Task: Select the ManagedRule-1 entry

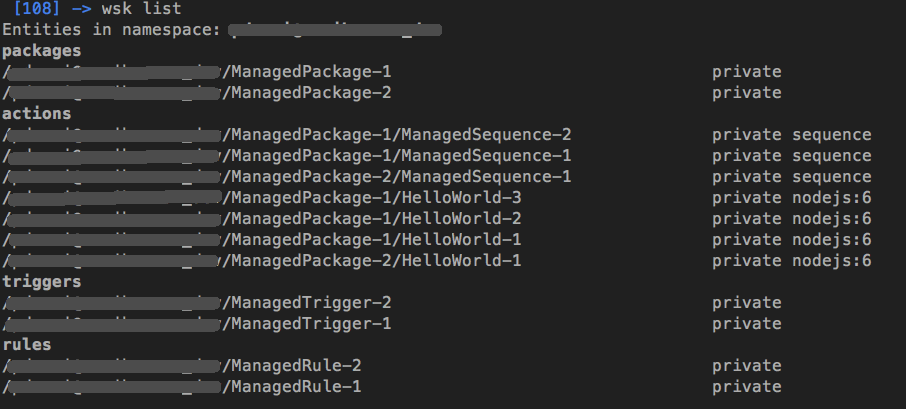Action: [291, 387]
